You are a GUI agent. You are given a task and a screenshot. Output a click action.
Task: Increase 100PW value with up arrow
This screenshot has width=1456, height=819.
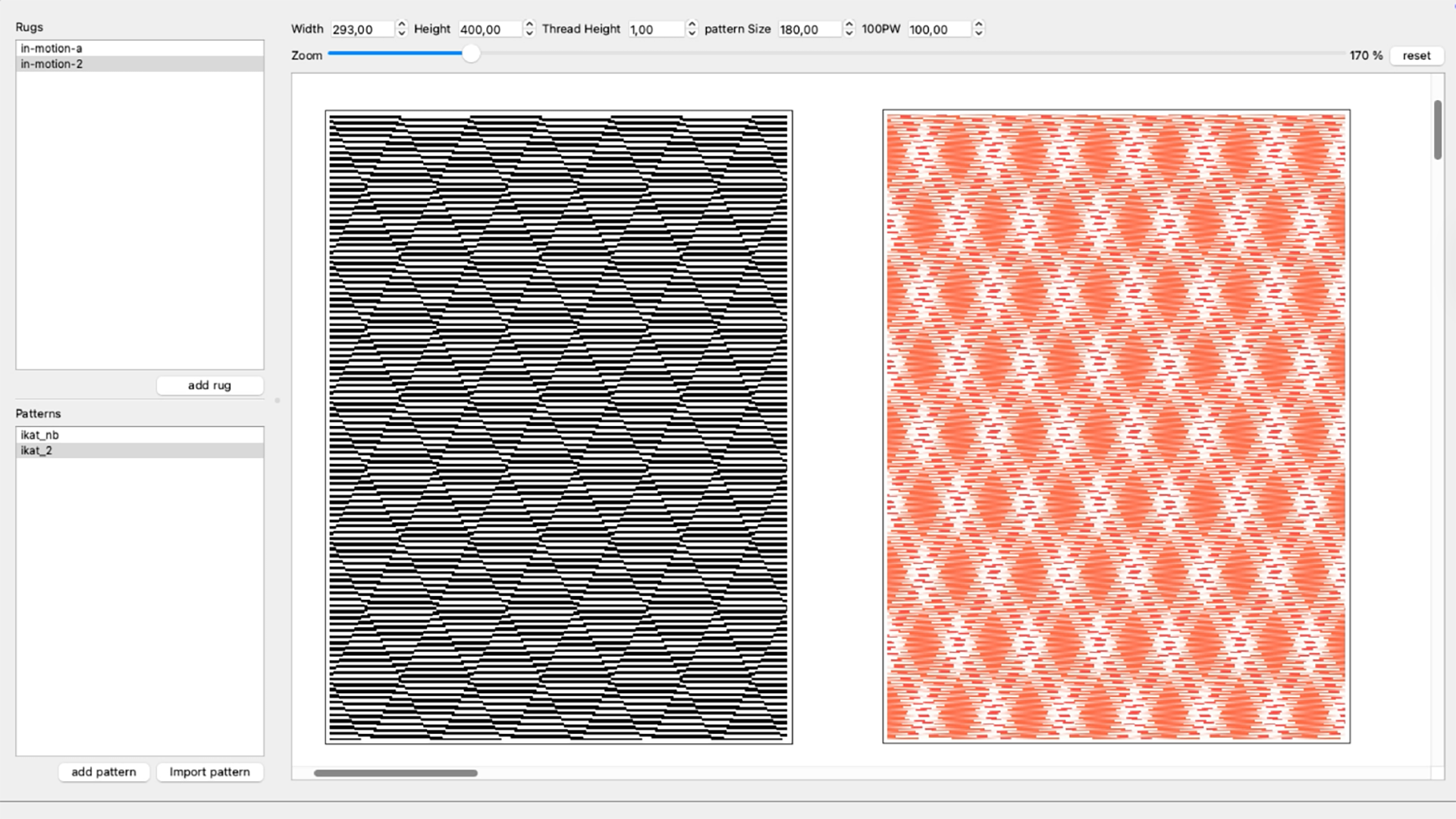(x=979, y=24)
